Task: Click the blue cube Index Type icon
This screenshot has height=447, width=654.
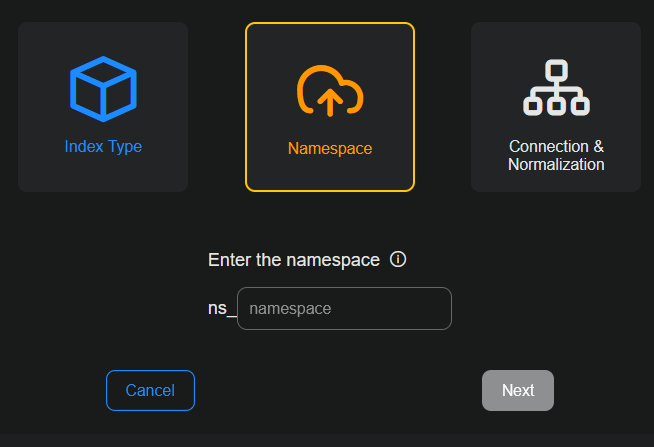Action: click(103, 90)
